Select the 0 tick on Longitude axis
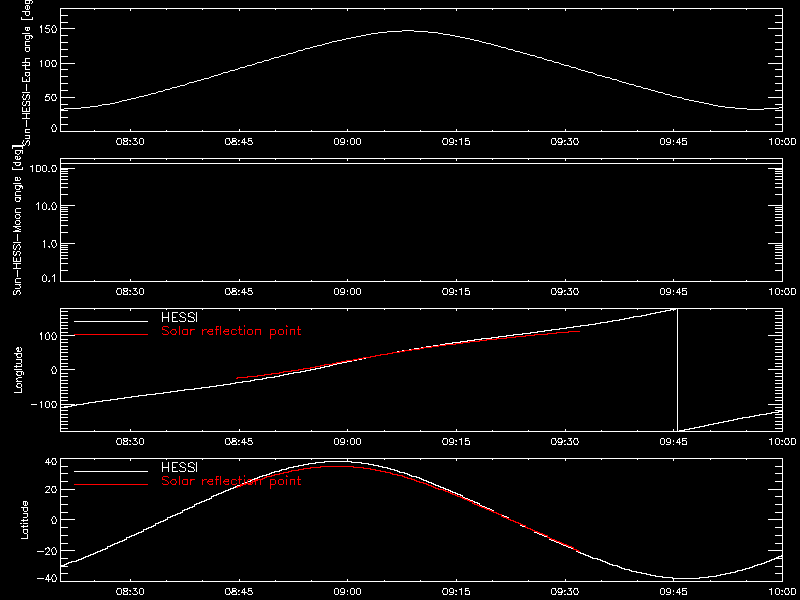The image size is (800, 600). click(54, 370)
